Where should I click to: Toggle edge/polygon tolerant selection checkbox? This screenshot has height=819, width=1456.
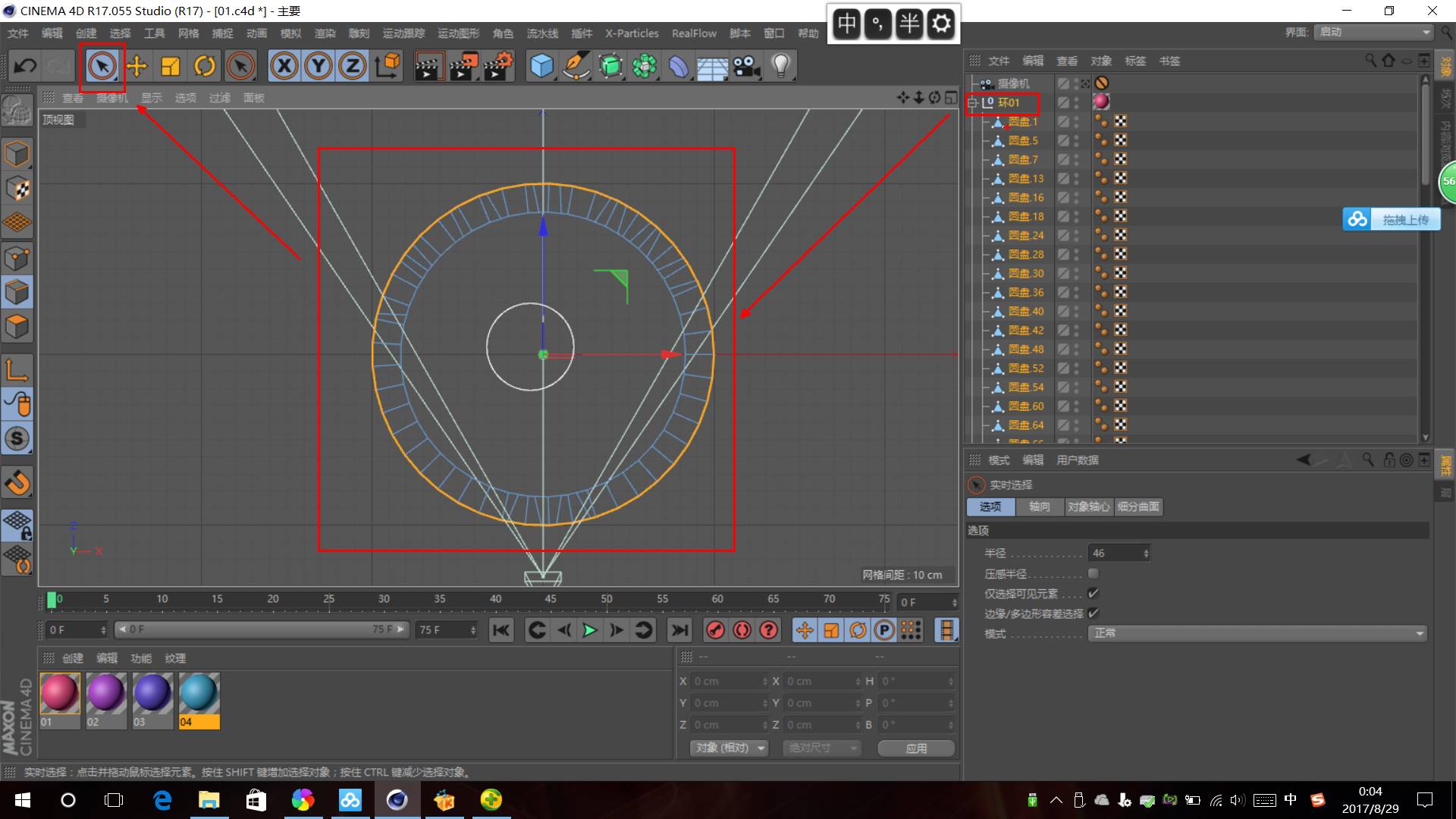(x=1093, y=613)
